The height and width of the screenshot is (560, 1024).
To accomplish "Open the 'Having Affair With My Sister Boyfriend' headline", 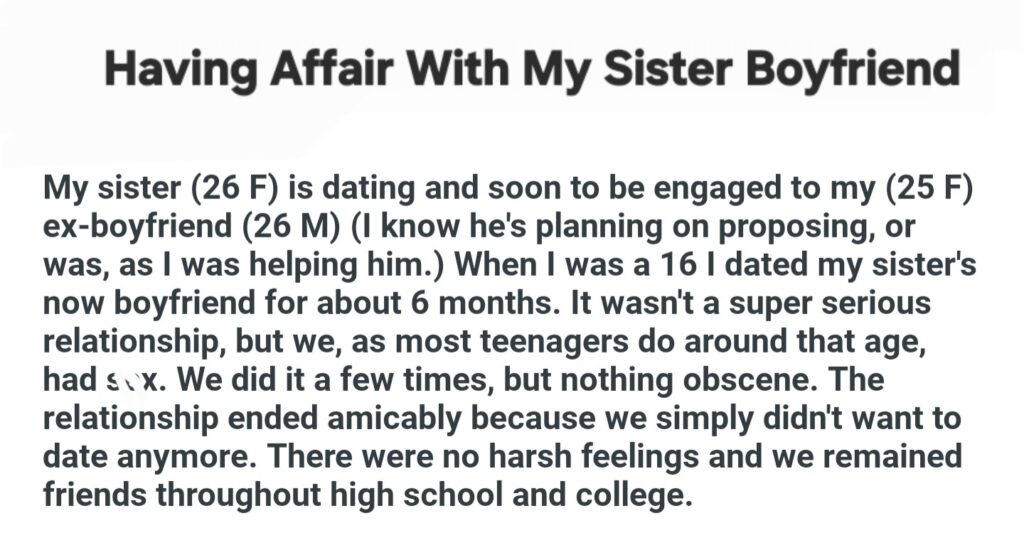I will pos(532,71).
